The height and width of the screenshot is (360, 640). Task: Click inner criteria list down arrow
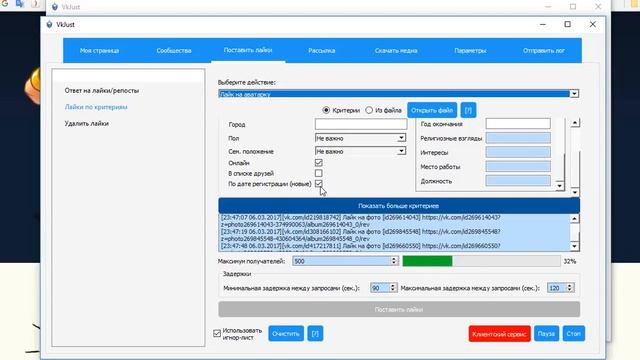pyautogui.click(x=559, y=186)
